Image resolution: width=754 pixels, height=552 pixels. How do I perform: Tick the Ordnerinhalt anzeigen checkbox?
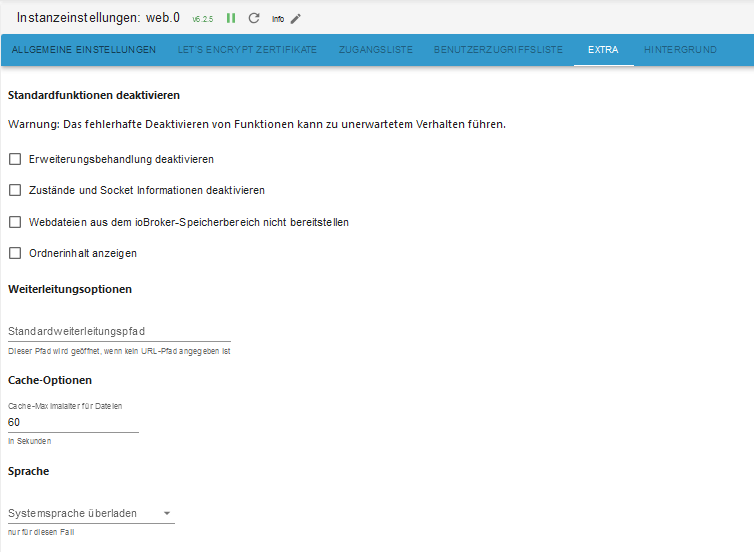click(15, 253)
